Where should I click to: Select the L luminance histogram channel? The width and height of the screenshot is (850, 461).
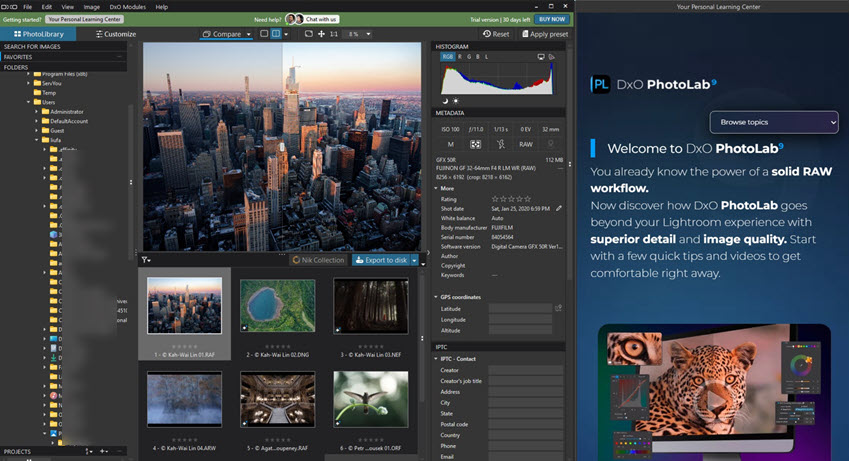486,56
